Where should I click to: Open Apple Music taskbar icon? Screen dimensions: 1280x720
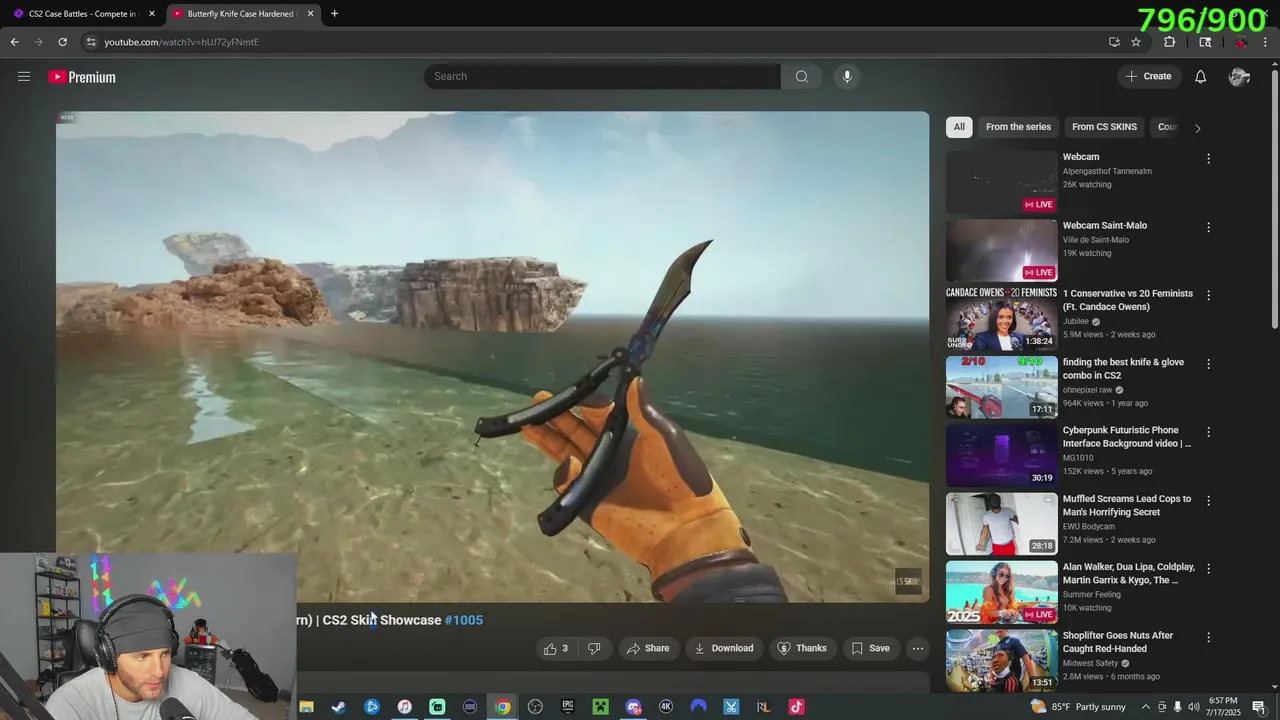(x=404, y=707)
